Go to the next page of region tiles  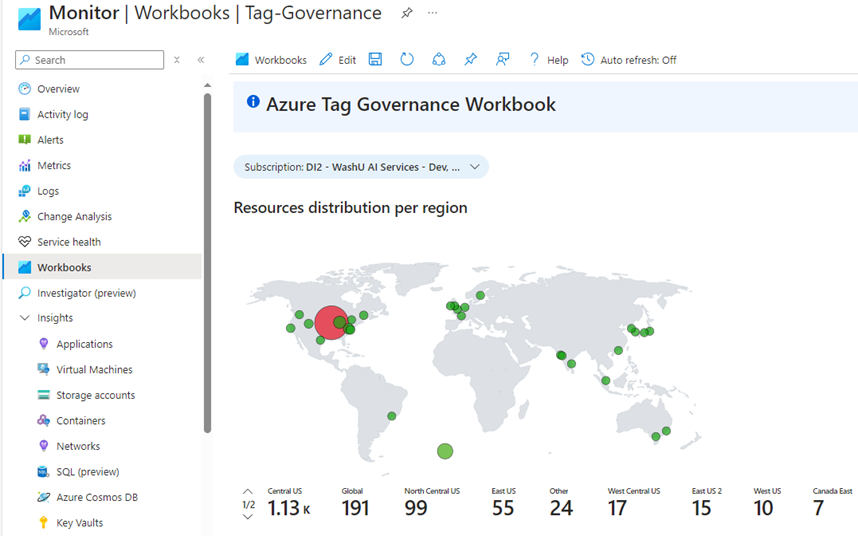[x=248, y=517]
